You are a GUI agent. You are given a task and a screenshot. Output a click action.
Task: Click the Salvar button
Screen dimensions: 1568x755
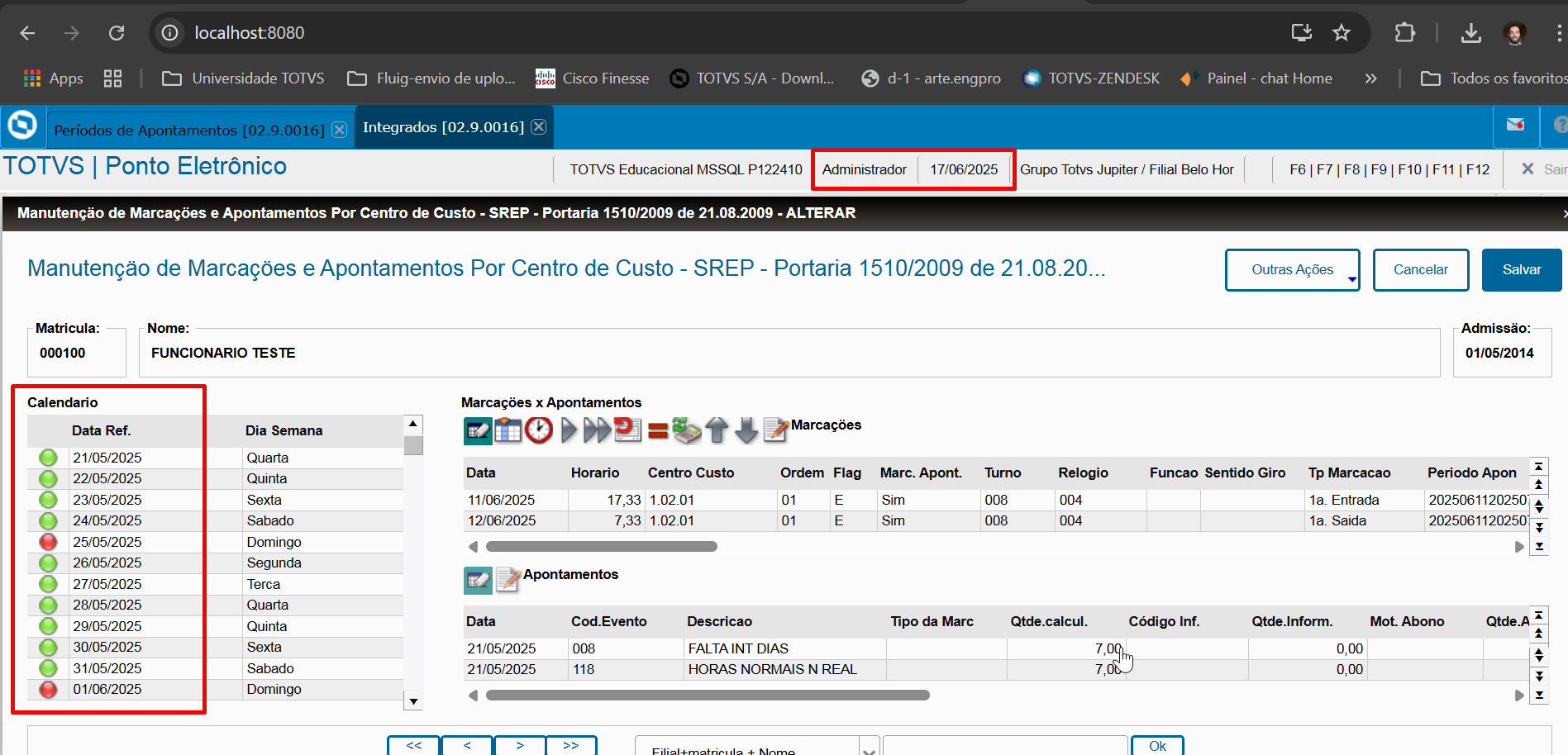point(1522,270)
